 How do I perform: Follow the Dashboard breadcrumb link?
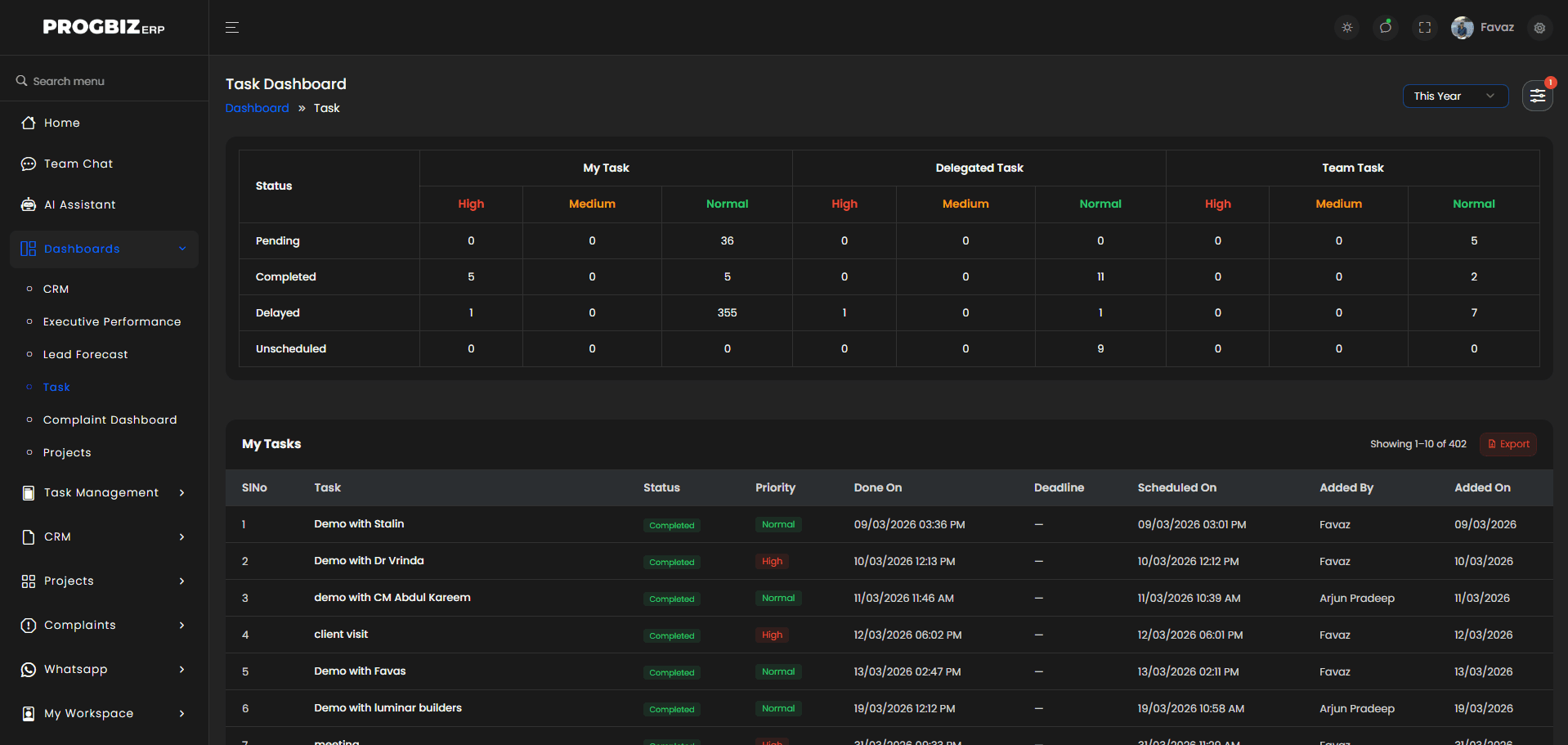pos(258,108)
